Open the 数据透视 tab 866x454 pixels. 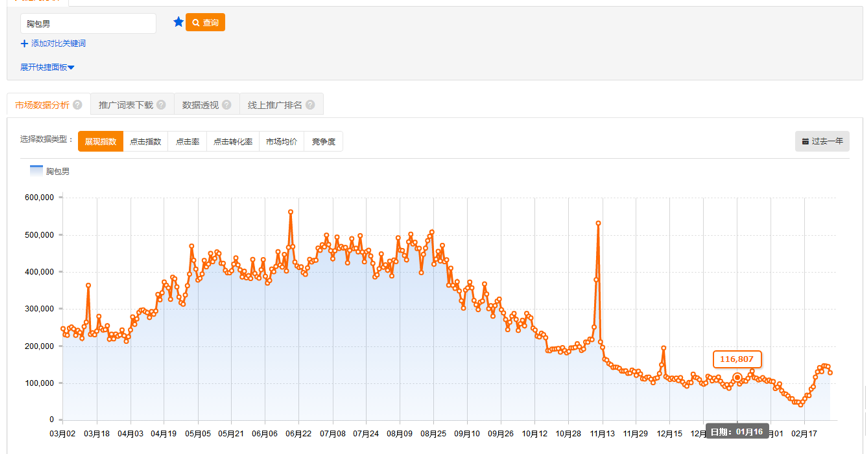pyautogui.click(x=199, y=105)
